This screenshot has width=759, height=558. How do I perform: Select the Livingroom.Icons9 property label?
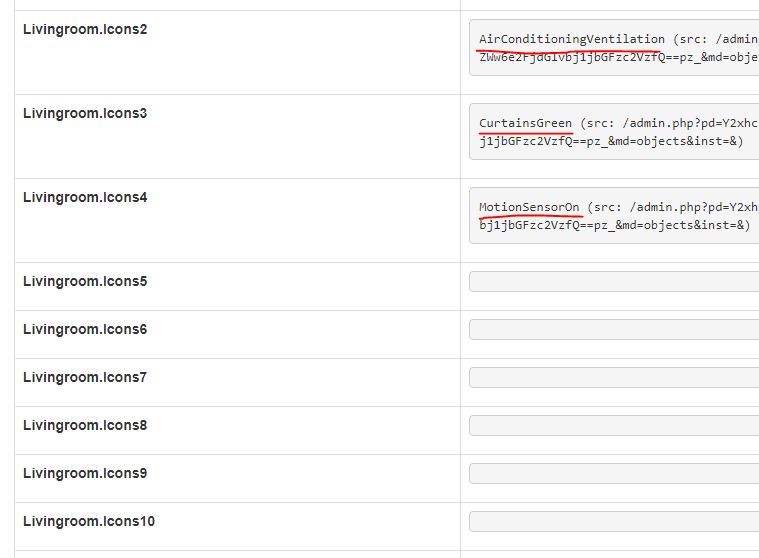85,473
